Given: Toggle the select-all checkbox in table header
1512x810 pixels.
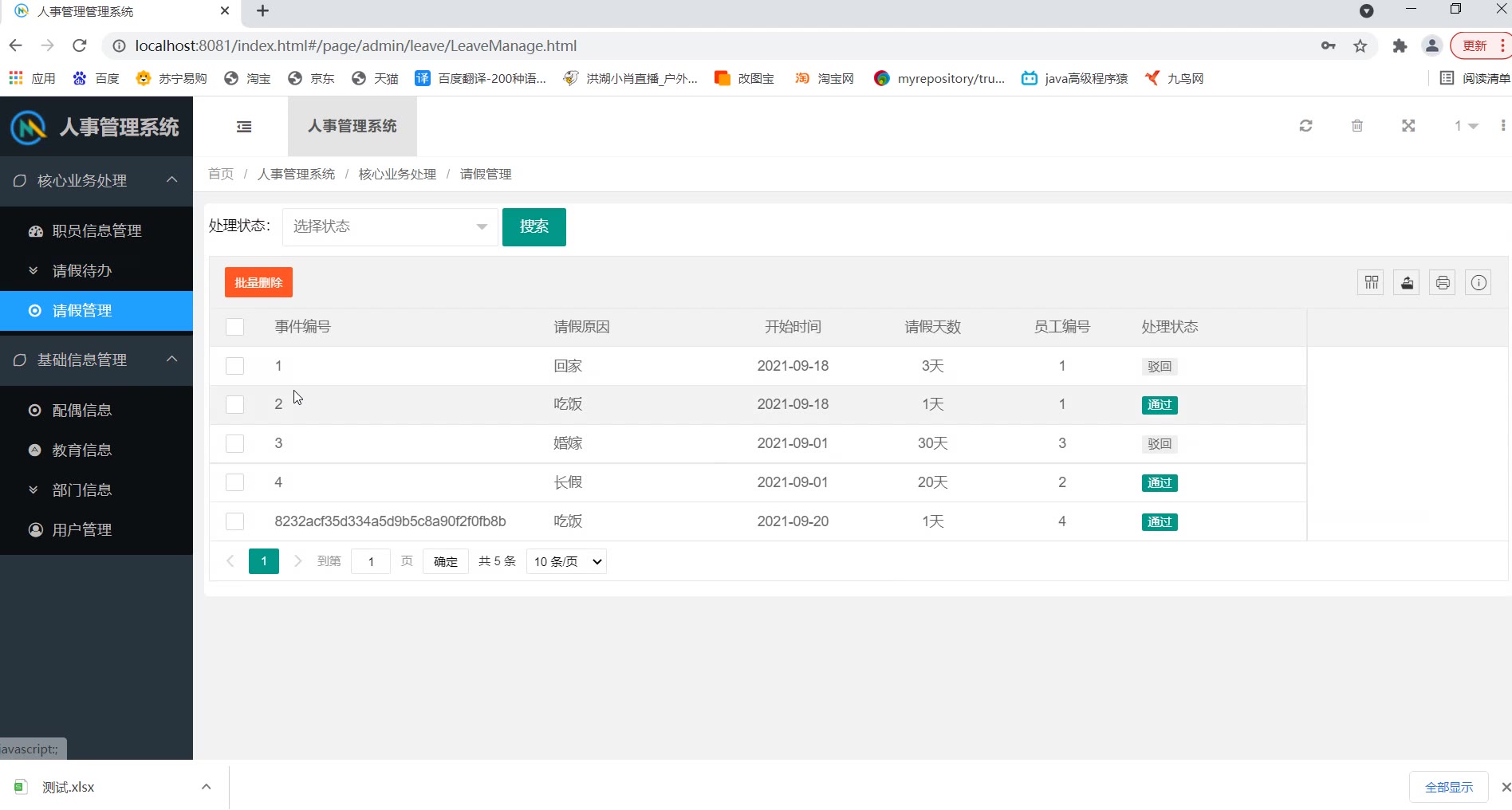Looking at the screenshot, I should click(234, 327).
